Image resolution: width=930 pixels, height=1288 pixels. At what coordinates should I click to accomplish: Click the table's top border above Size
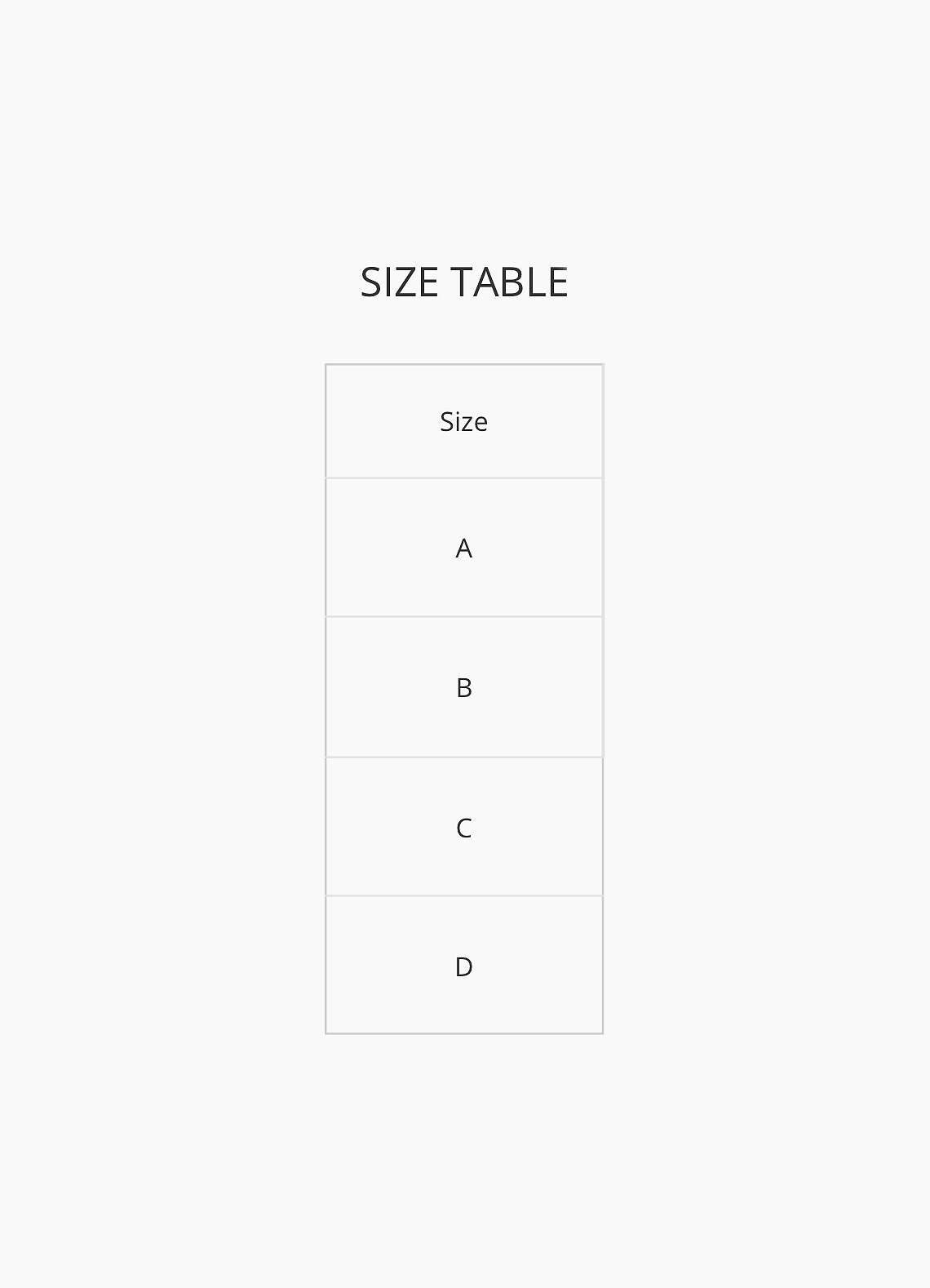464,364
